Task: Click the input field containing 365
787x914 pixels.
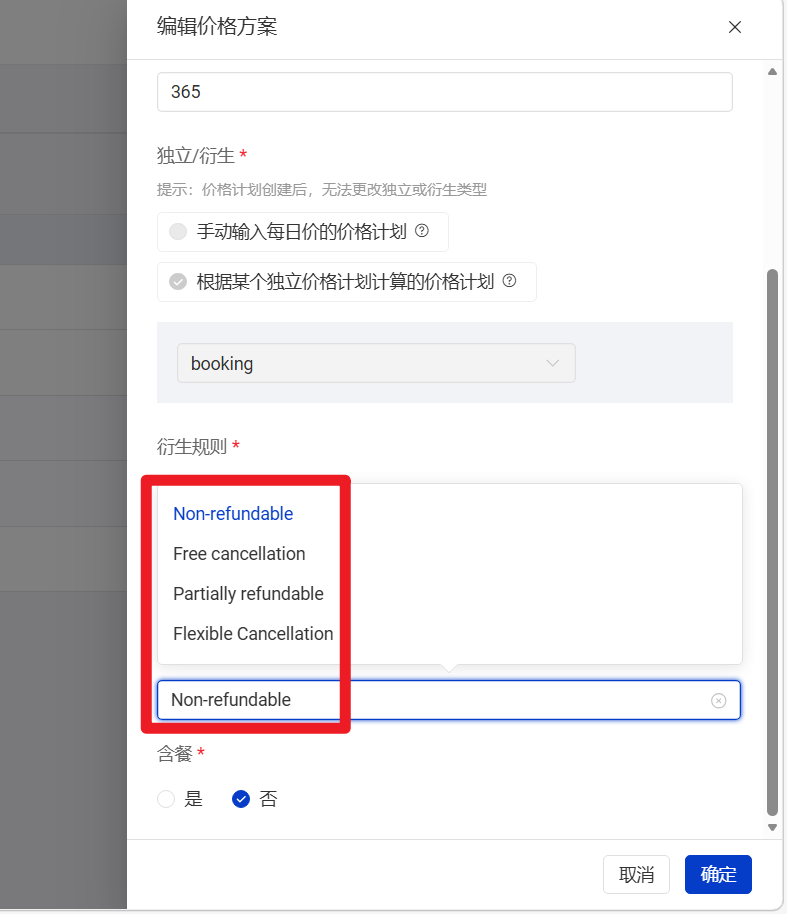Action: (x=444, y=92)
